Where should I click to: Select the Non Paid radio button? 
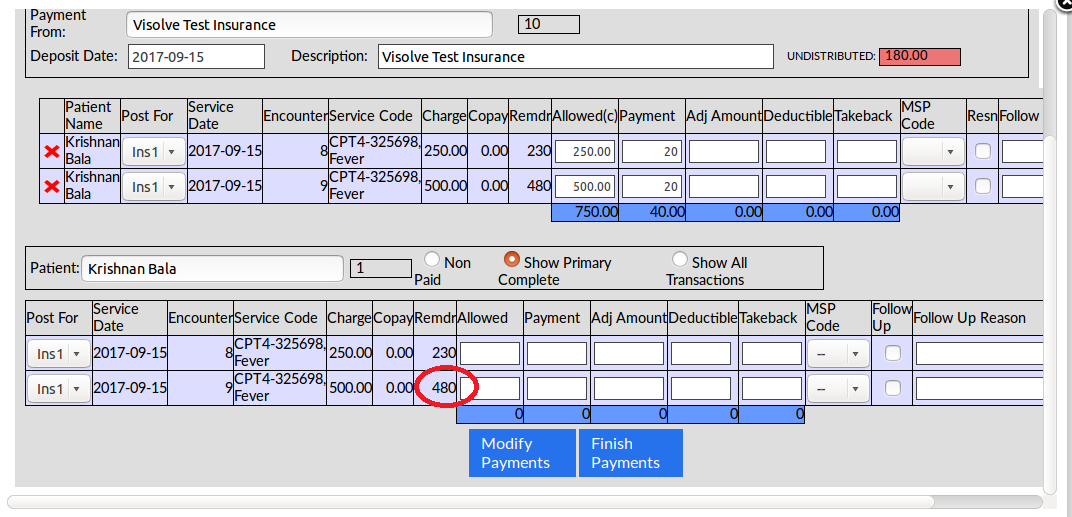(x=433, y=259)
